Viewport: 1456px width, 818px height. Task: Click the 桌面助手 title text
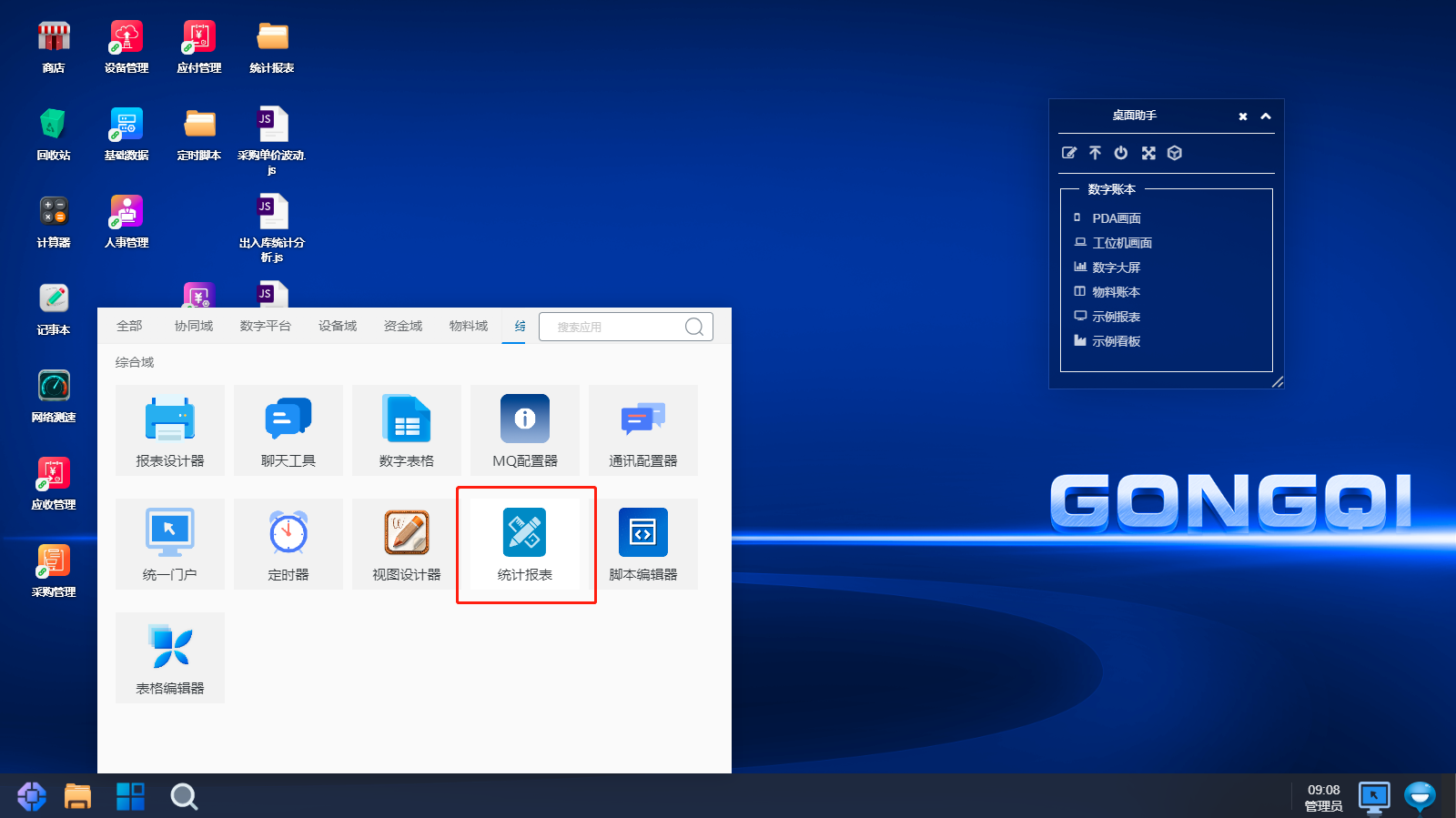[x=1135, y=116]
